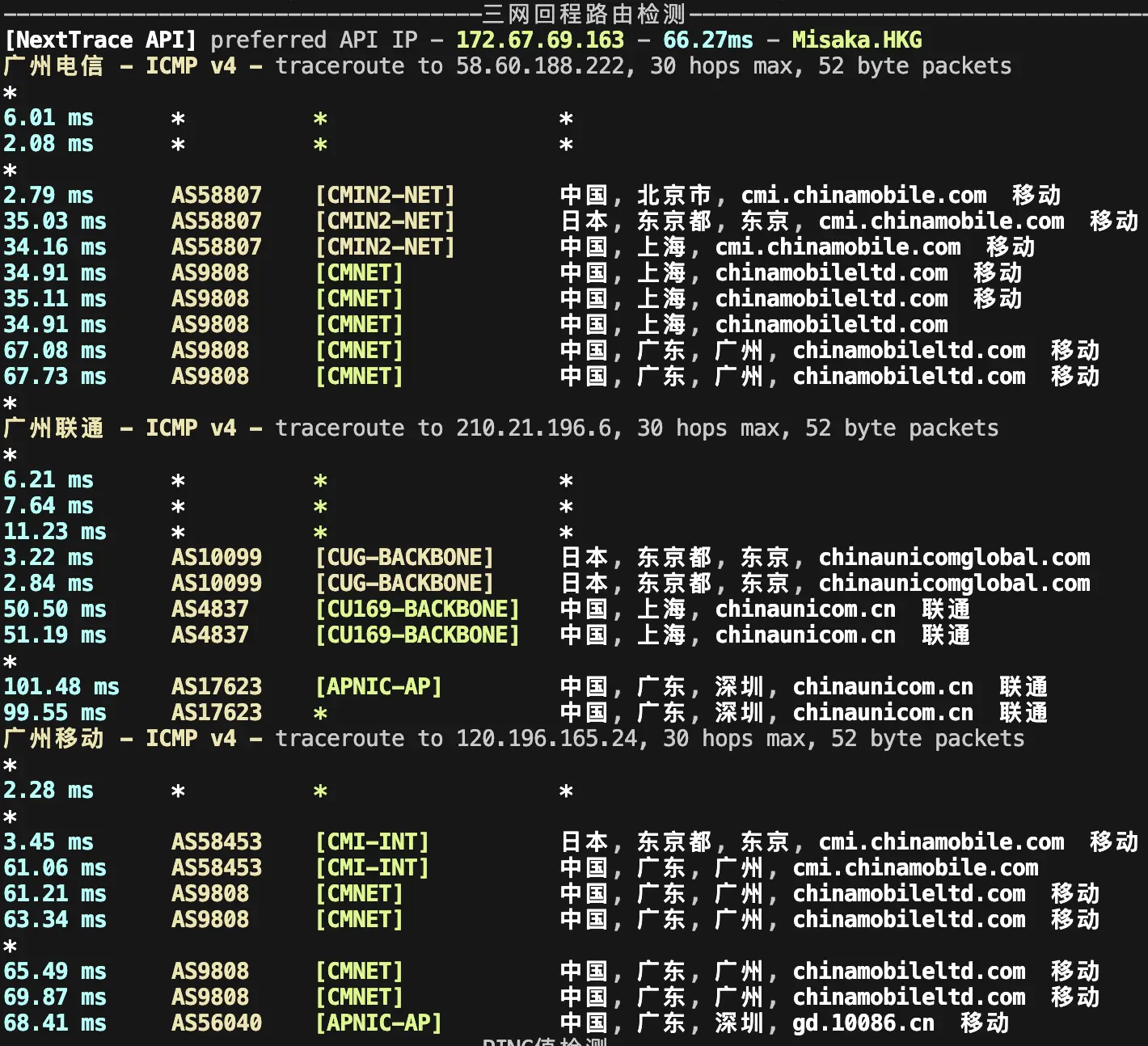Click the 3.22 ms hop time
The width and height of the screenshot is (1148, 1046).
[x=49, y=557]
